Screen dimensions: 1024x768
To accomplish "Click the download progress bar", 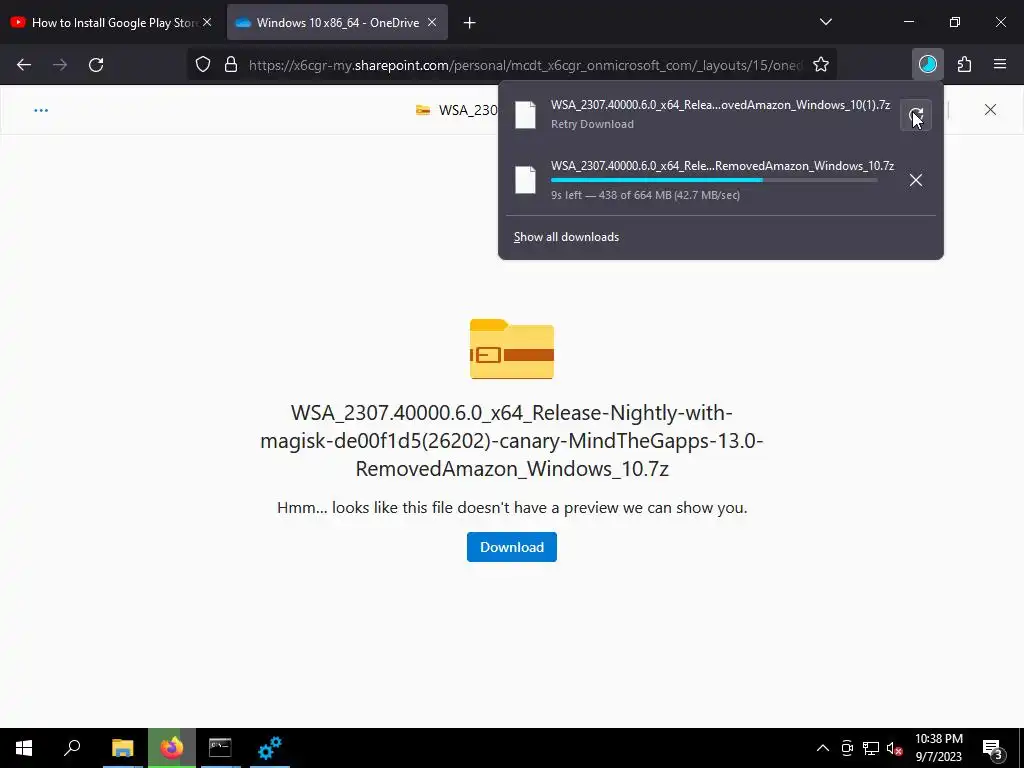I will pyautogui.click(x=714, y=180).
